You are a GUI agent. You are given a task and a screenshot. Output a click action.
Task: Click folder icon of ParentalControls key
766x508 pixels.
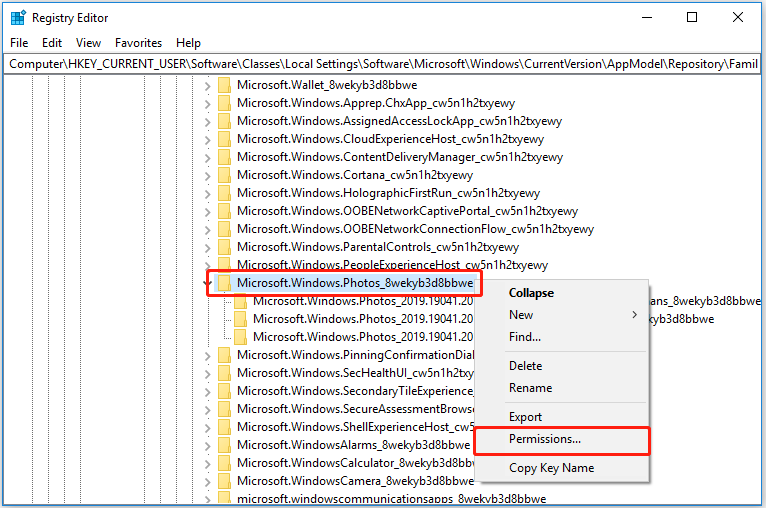tap(224, 247)
